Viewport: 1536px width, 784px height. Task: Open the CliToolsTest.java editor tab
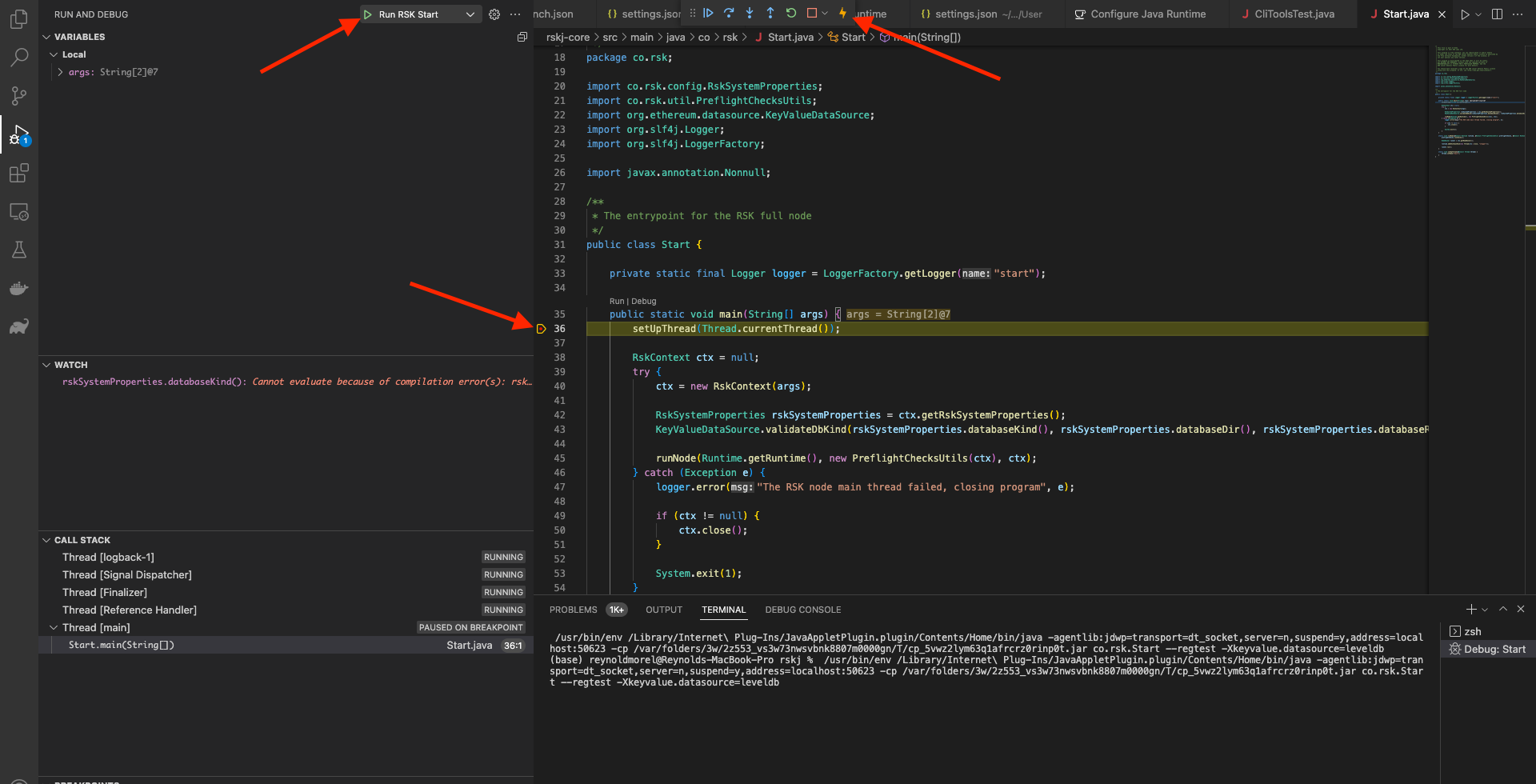[1294, 14]
